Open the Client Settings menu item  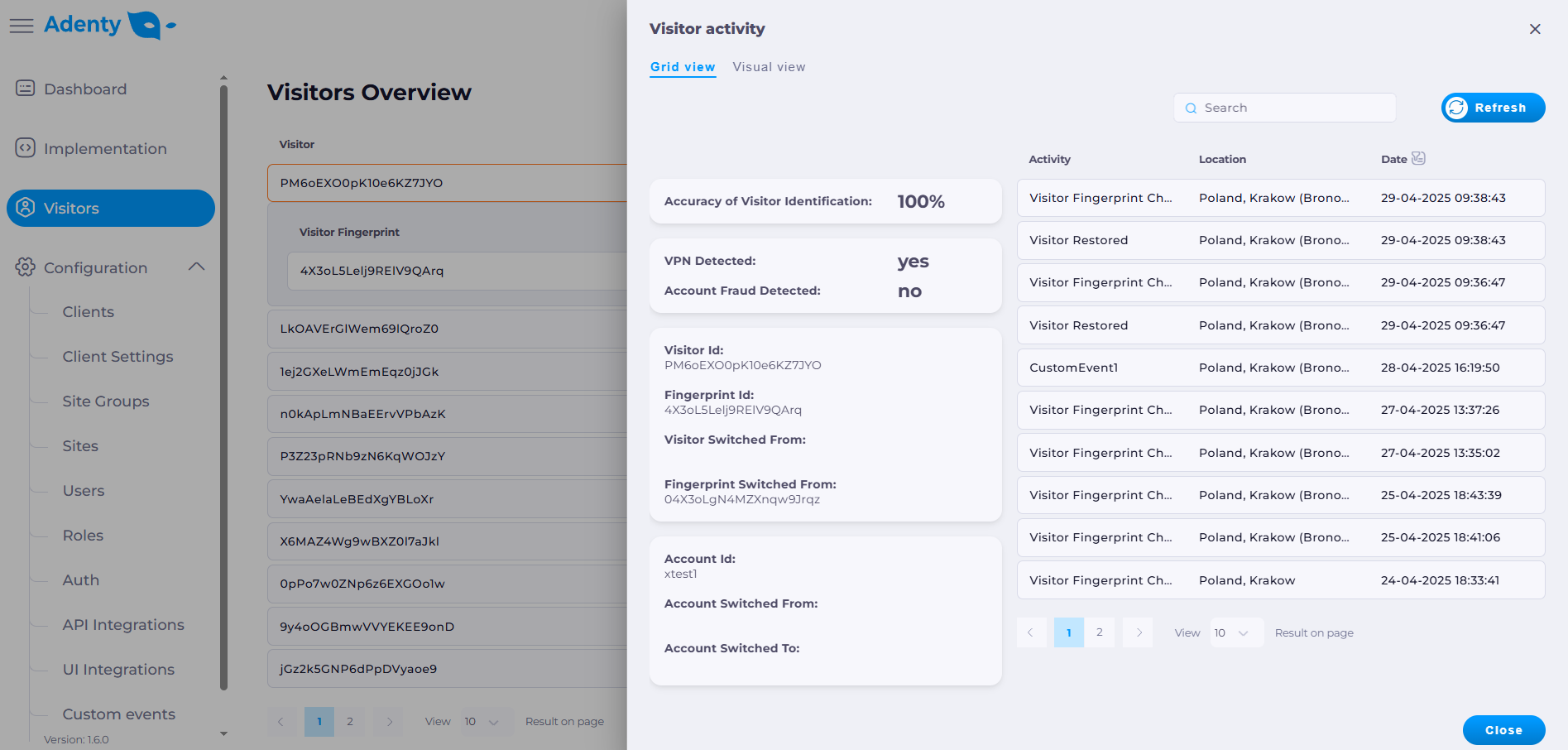pyautogui.click(x=117, y=357)
